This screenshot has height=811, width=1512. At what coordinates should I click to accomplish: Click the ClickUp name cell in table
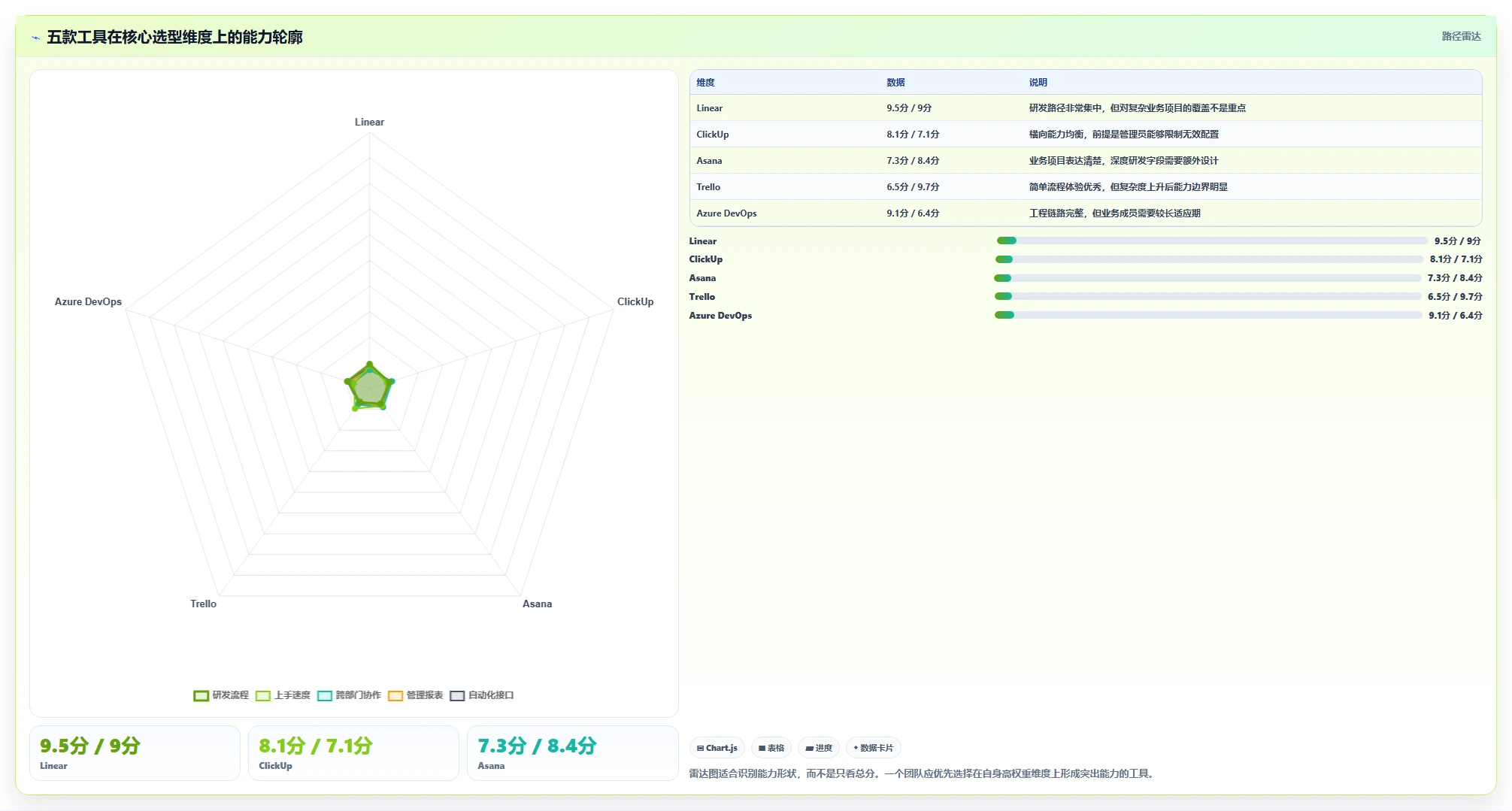click(x=712, y=135)
